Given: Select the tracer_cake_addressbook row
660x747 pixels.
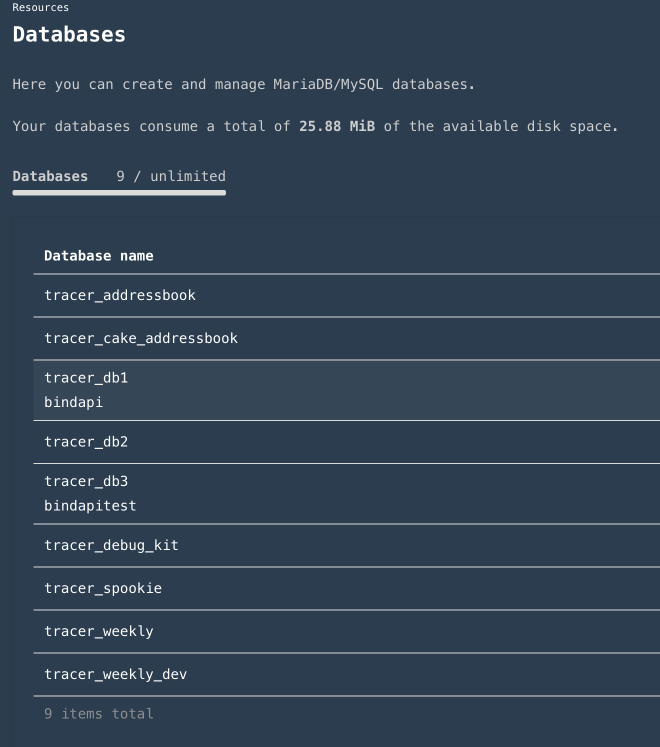Looking at the screenshot, I should pyautogui.click(x=141, y=338).
